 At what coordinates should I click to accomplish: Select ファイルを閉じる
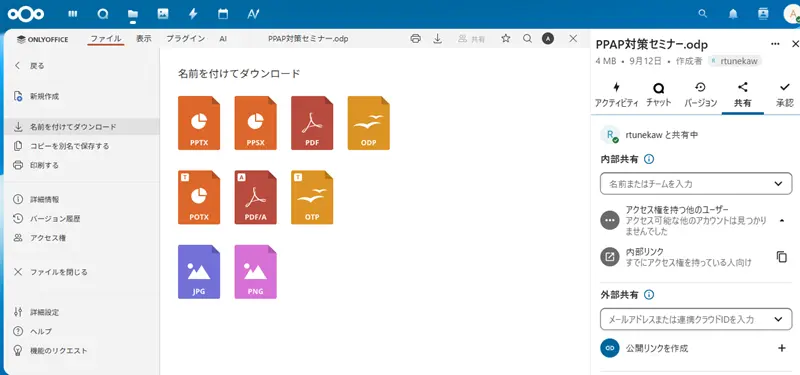tap(82, 272)
